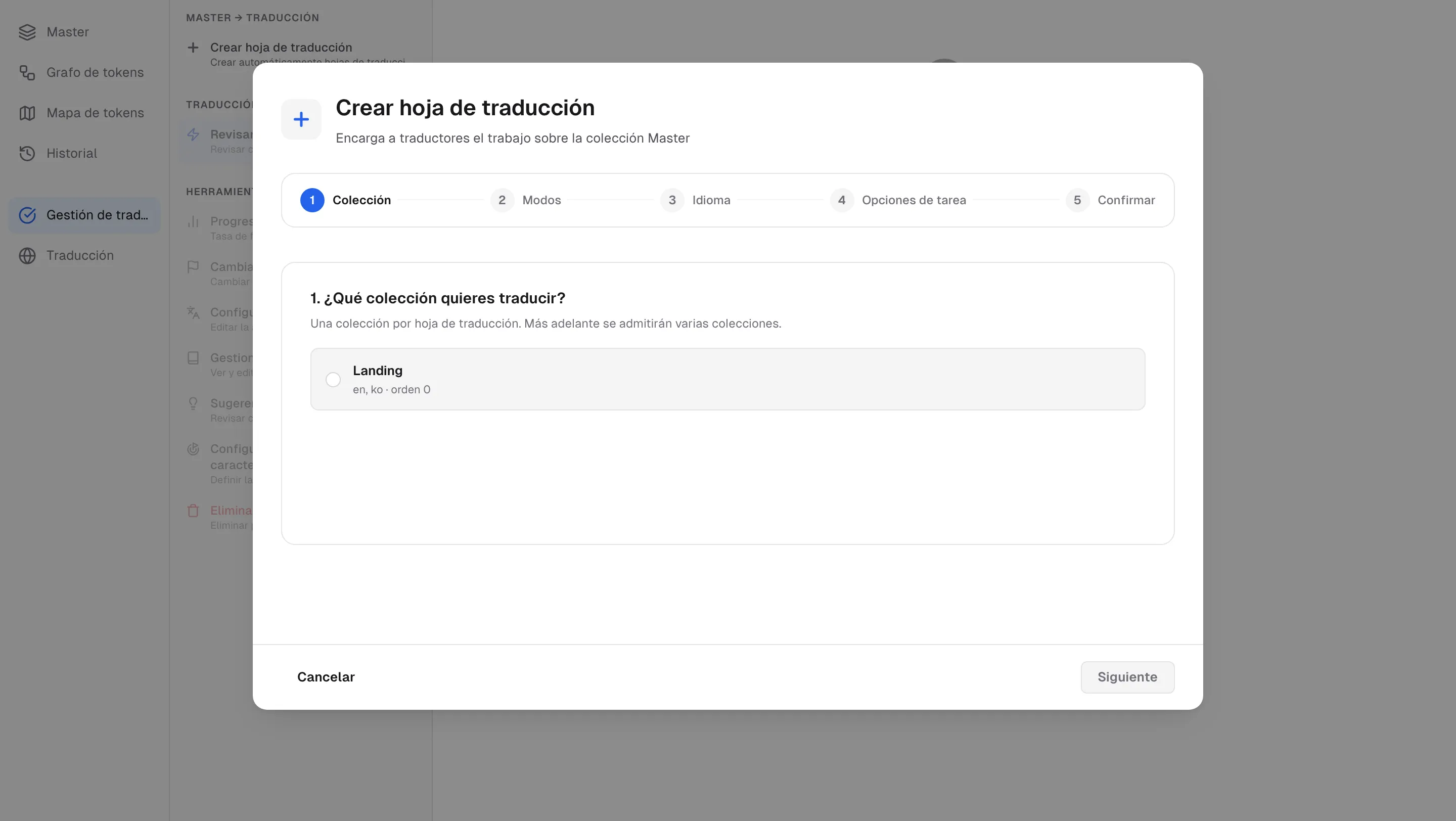Viewport: 1456px width, 821px height.
Task: Click the Landing collection card title
Action: (x=378, y=371)
